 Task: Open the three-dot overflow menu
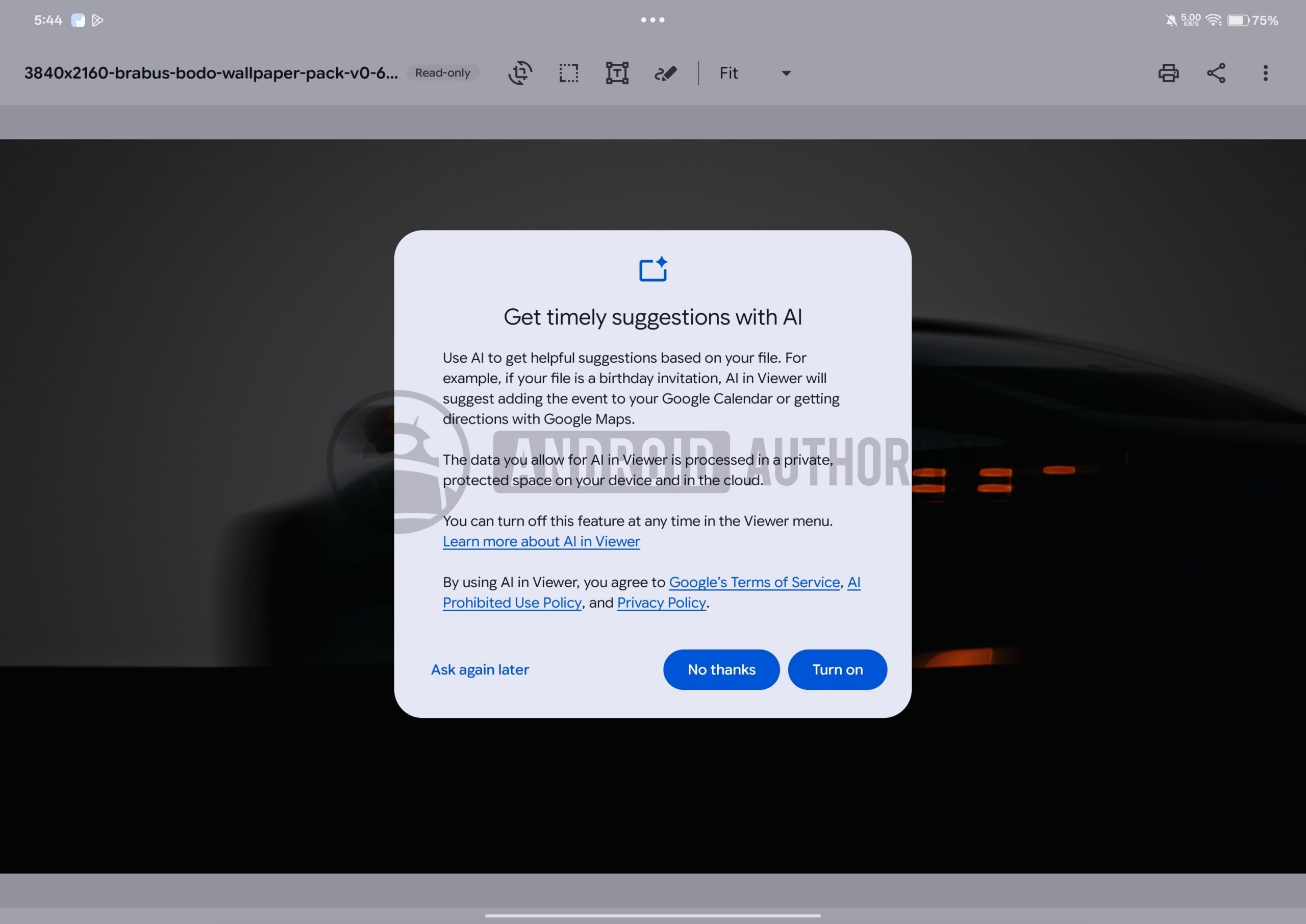(x=1266, y=73)
